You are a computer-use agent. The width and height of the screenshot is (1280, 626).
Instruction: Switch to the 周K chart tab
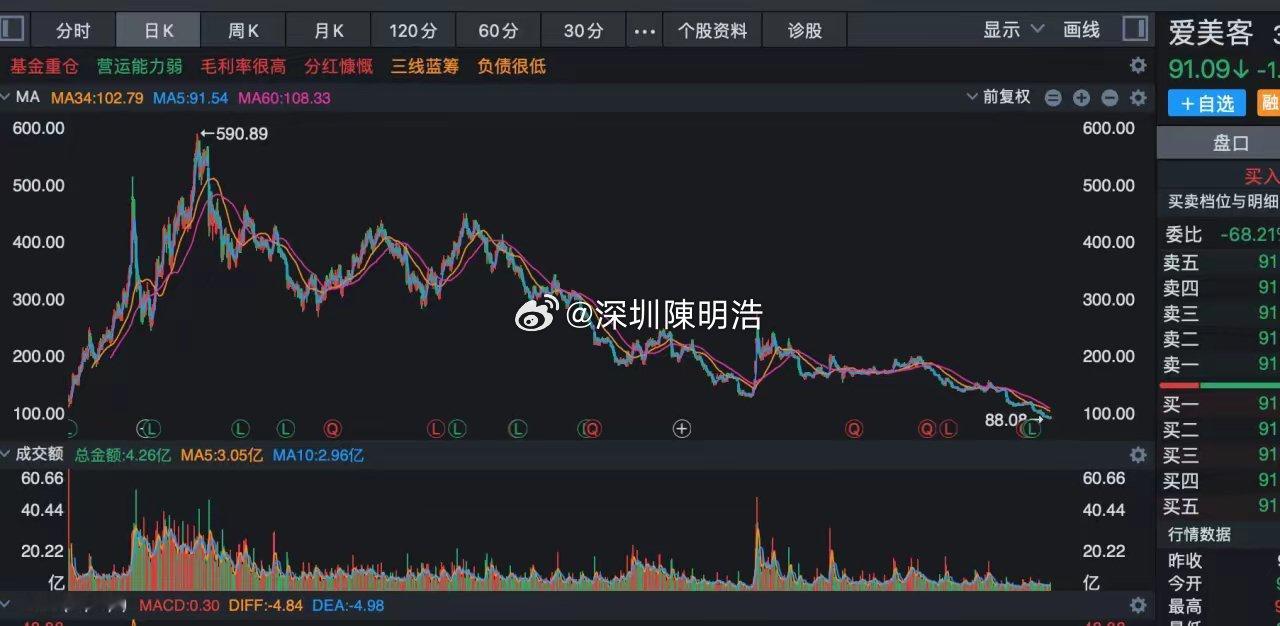click(244, 30)
